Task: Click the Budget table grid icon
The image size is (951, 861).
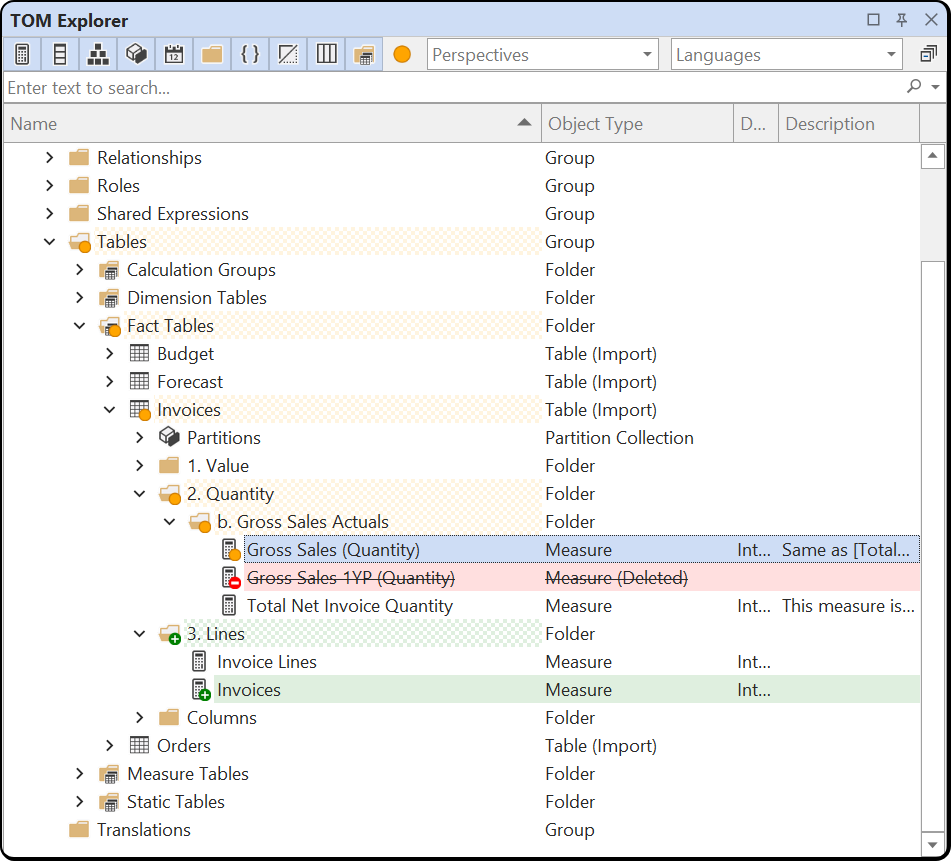Action: pyautogui.click(x=139, y=353)
